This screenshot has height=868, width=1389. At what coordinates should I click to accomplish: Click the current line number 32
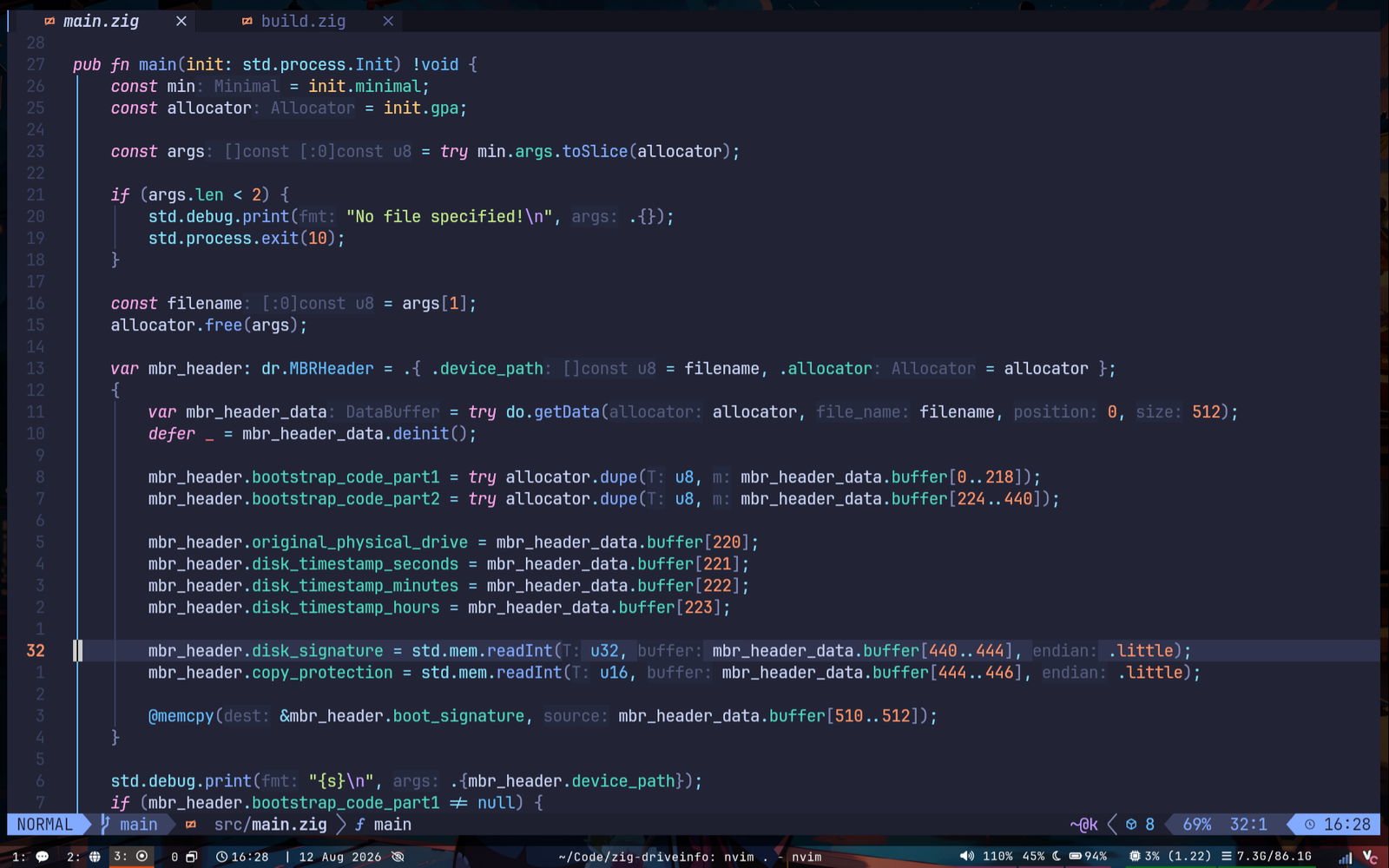(x=36, y=650)
